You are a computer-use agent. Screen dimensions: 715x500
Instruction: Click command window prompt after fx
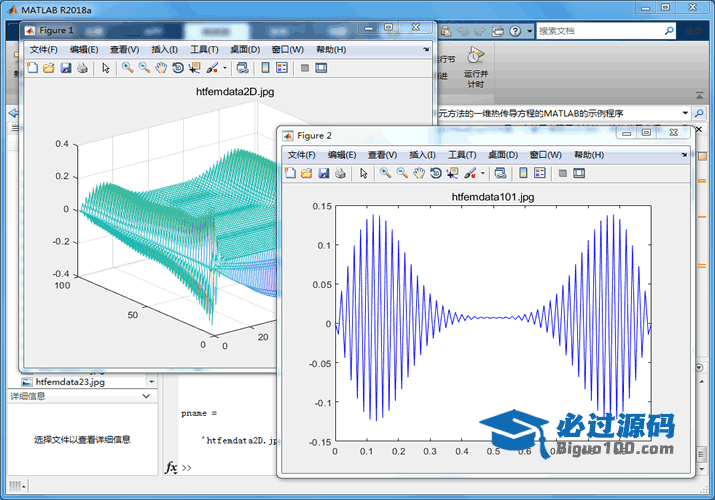[x=187, y=468]
